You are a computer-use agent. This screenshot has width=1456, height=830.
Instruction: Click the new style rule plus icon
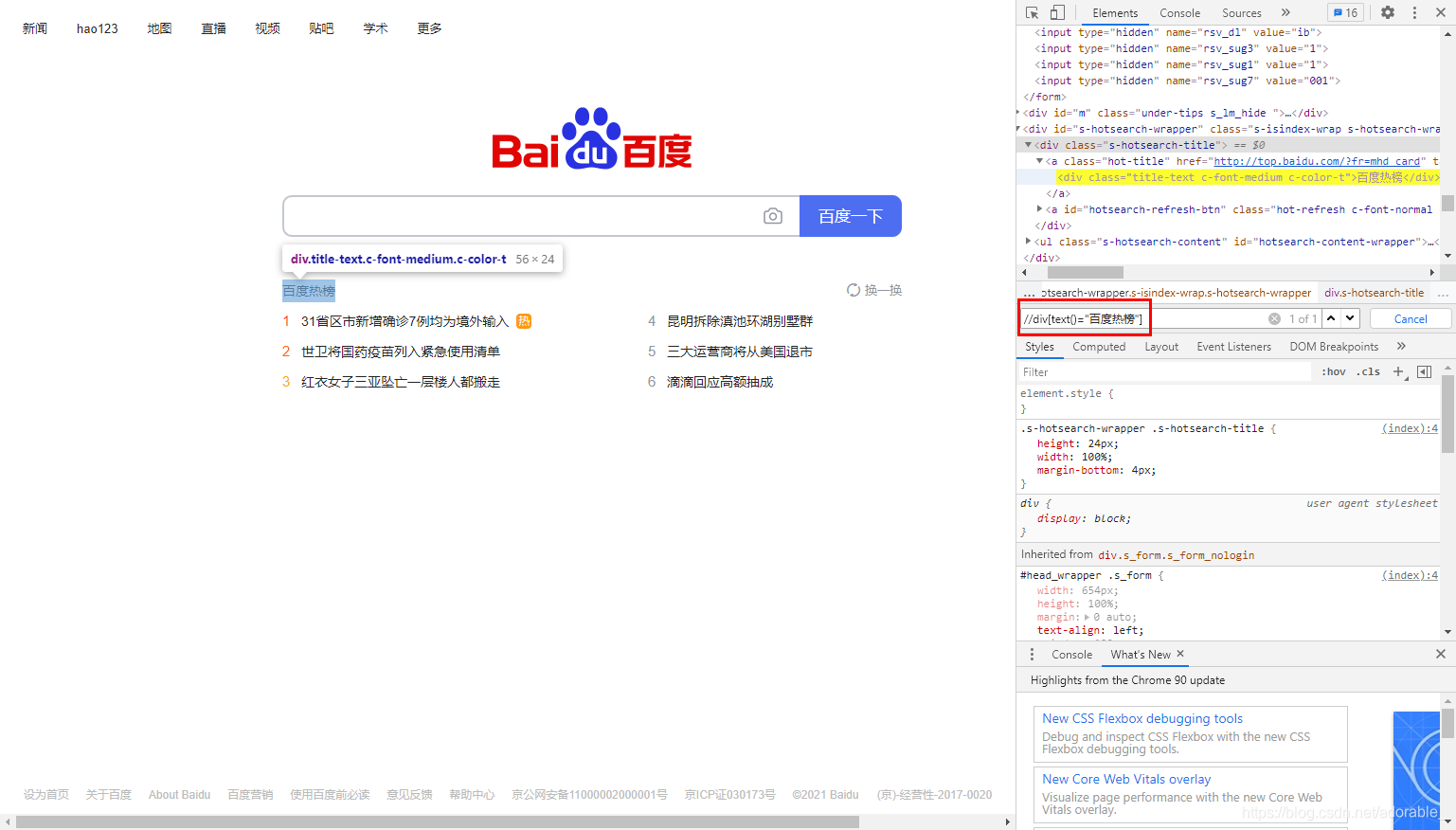(x=1399, y=370)
